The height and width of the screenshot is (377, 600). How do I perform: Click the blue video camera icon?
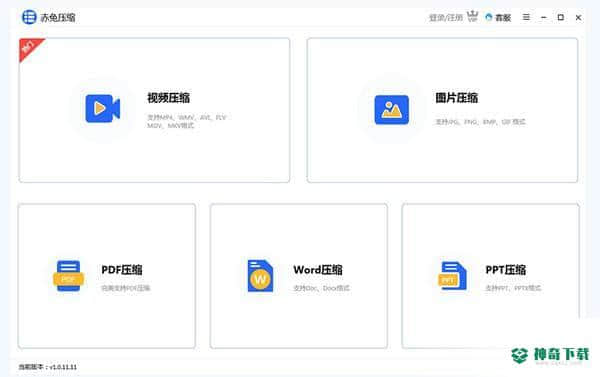(103, 109)
